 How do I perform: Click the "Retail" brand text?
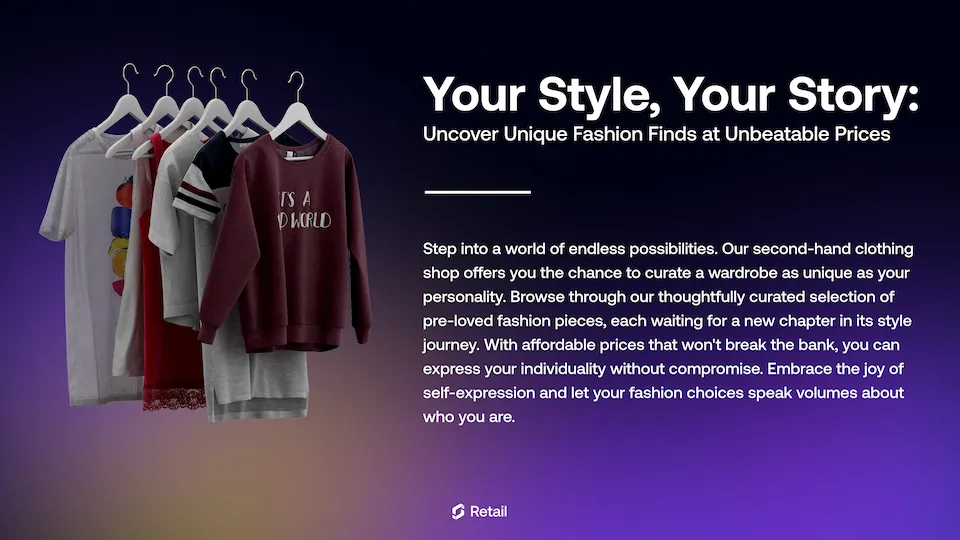tap(489, 512)
